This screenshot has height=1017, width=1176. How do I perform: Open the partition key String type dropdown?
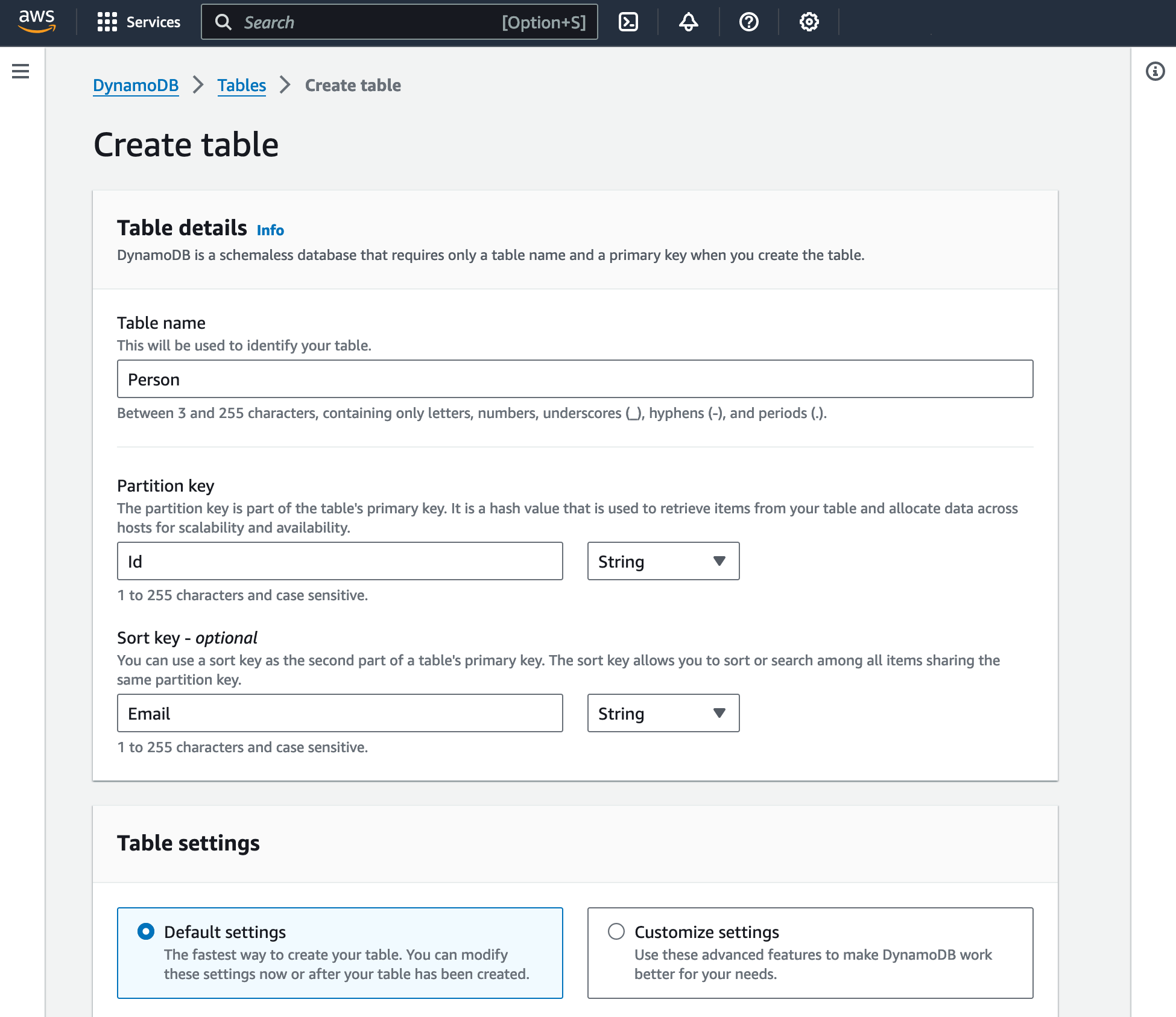tap(663, 561)
